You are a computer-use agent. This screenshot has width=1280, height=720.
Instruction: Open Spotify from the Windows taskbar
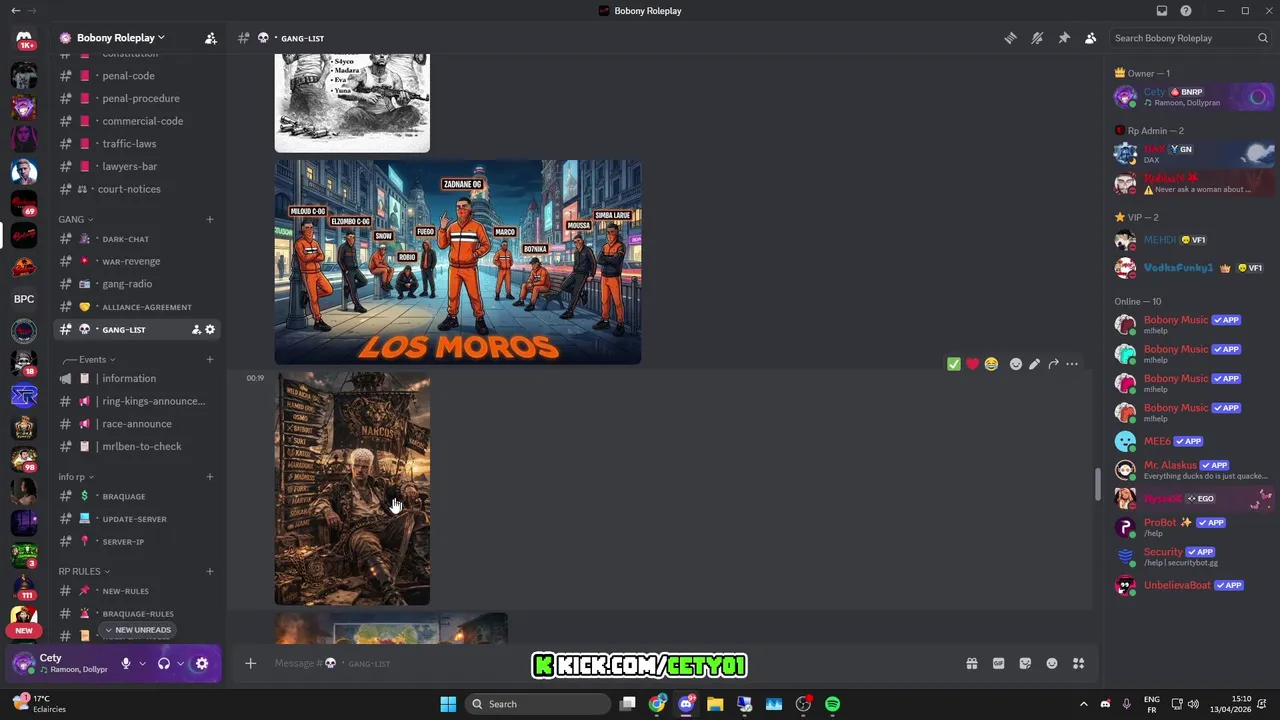[x=832, y=704]
